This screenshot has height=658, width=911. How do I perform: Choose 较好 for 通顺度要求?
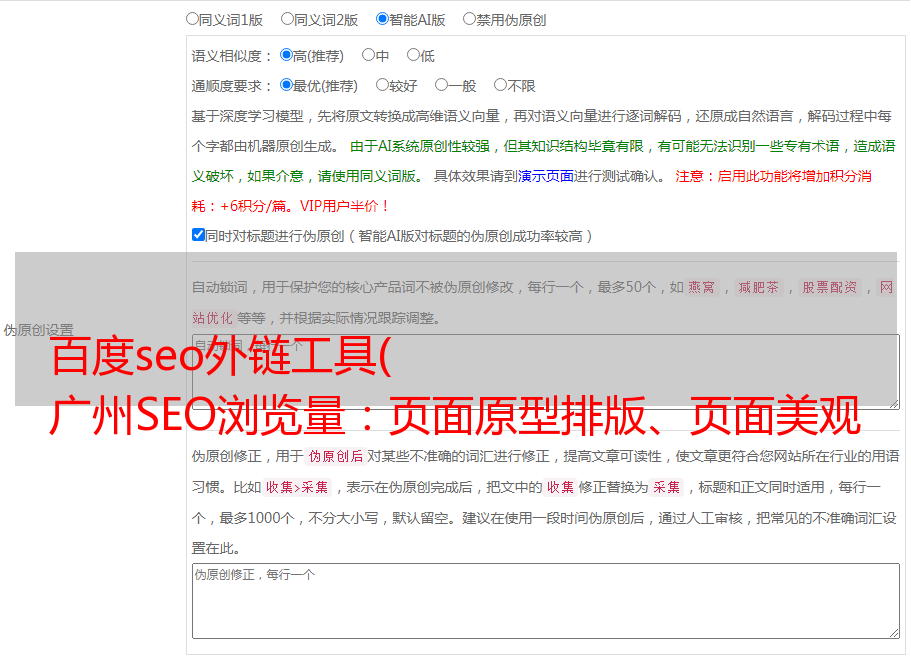pyautogui.click(x=382, y=85)
